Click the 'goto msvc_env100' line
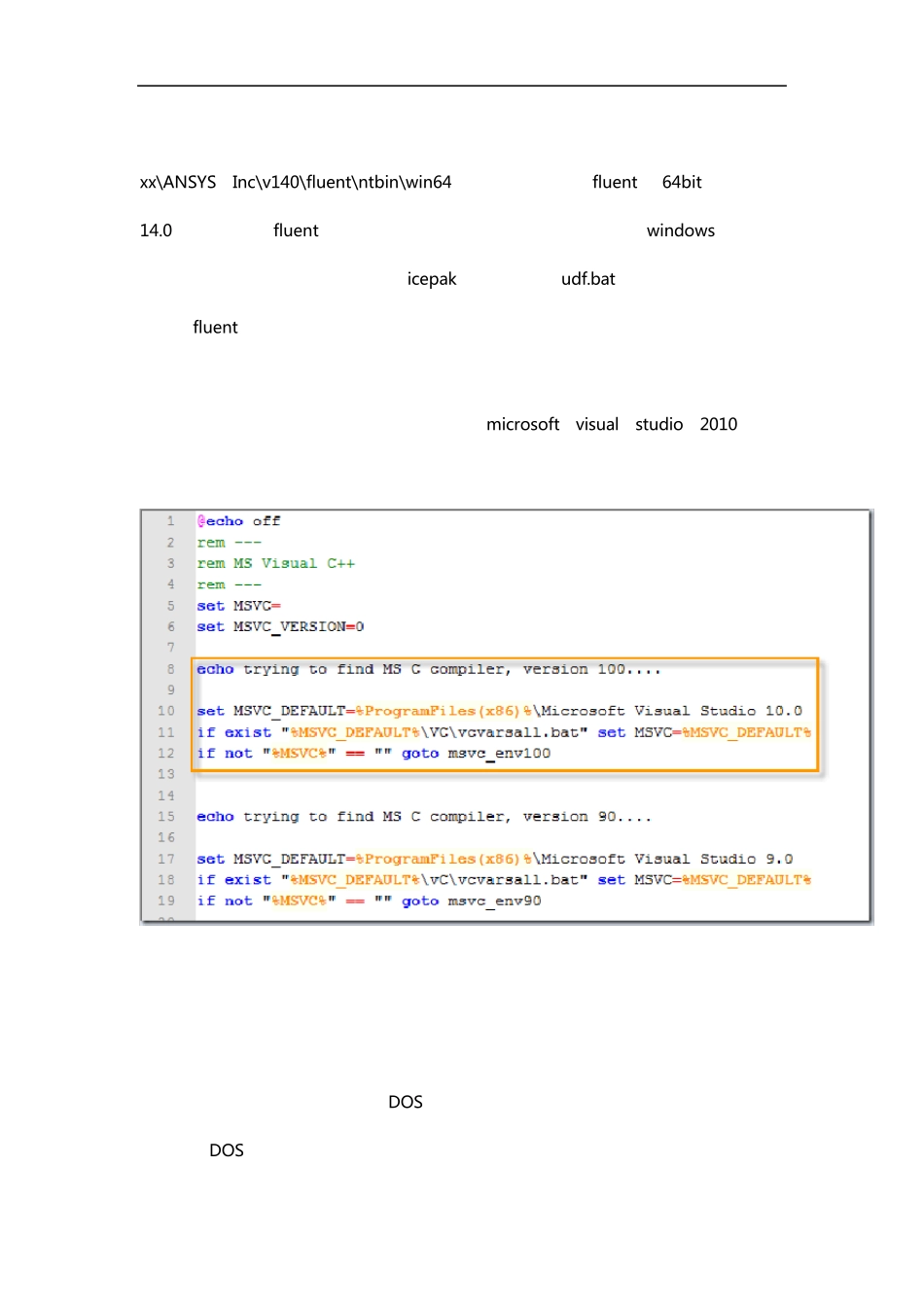924x1307 pixels. (373, 754)
